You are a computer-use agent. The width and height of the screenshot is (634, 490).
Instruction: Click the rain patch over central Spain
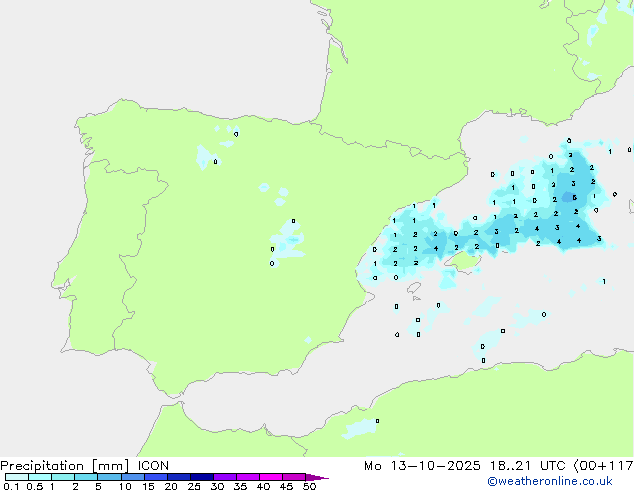pyautogui.click(x=289, y=241)
